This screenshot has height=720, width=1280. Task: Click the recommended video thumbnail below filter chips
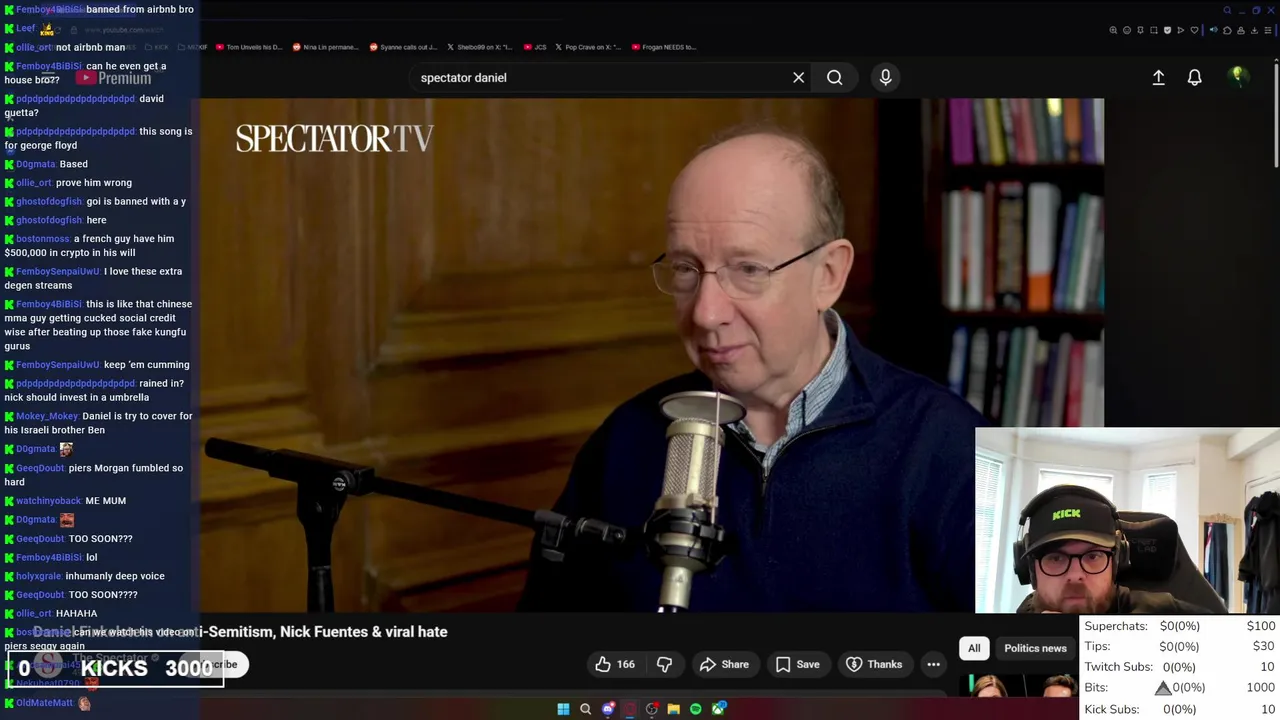point(1018,685)
